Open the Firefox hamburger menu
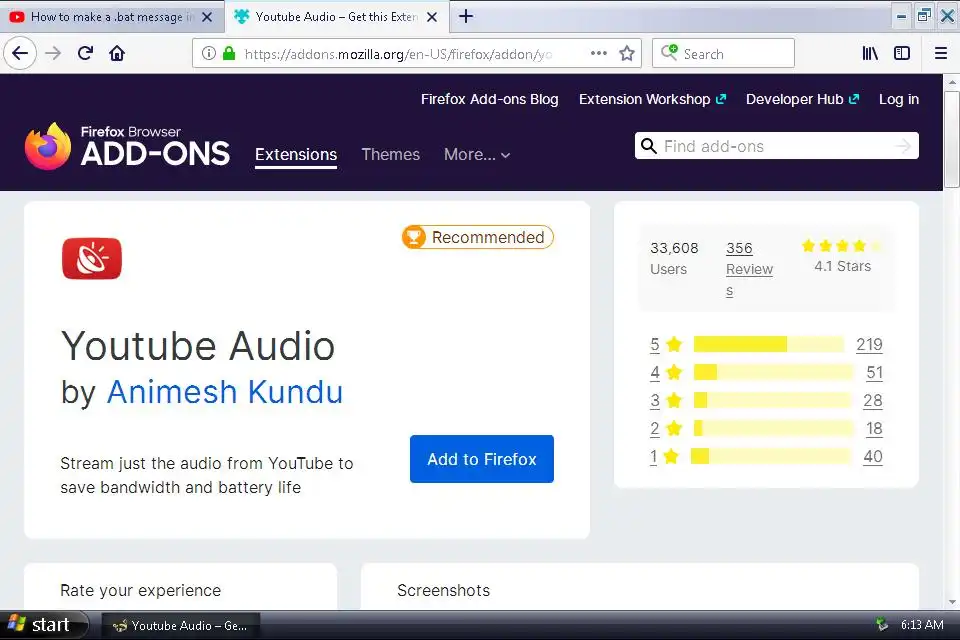 click(x=941, y=53)
